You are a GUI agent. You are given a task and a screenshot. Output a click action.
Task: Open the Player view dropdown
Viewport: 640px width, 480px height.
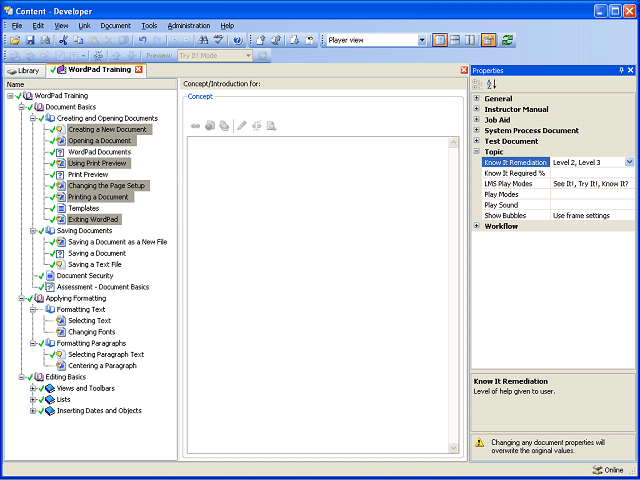422,40
